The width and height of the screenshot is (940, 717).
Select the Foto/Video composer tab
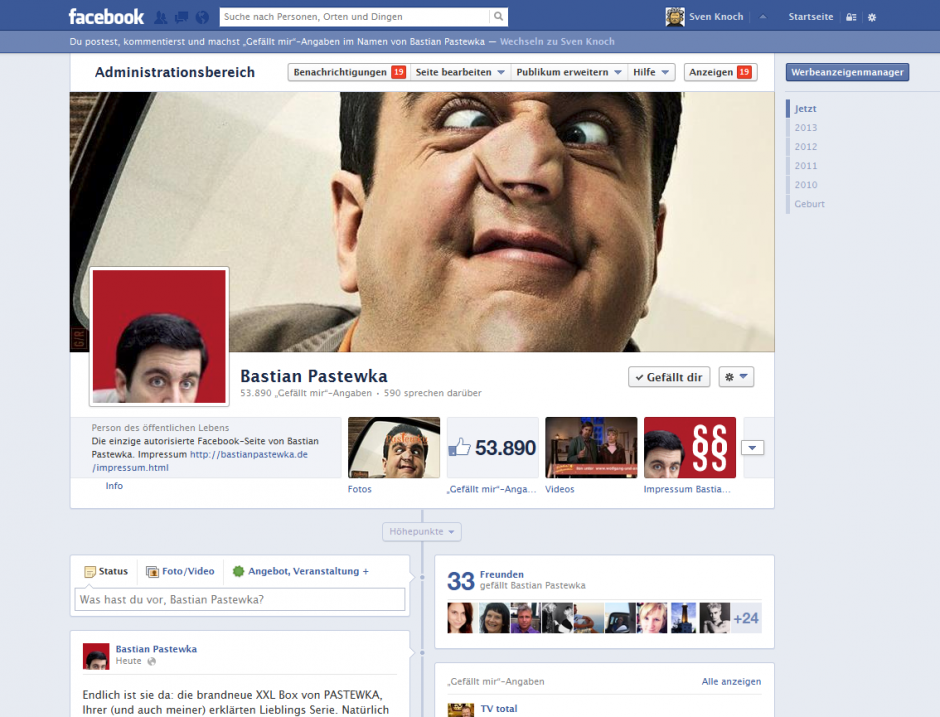pyautogui.click(x=180, y=571)
